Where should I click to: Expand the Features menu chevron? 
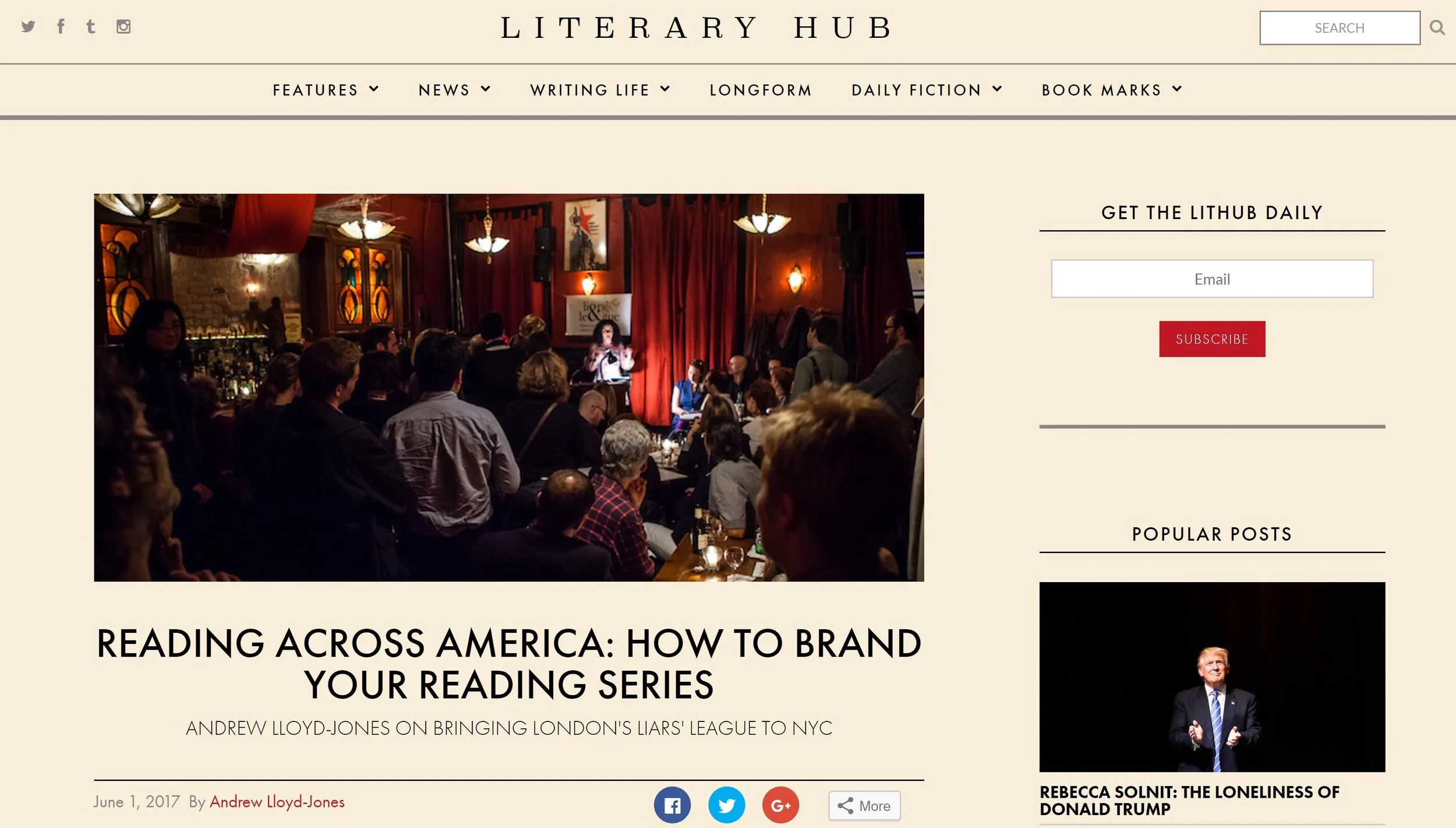point(374,89)
